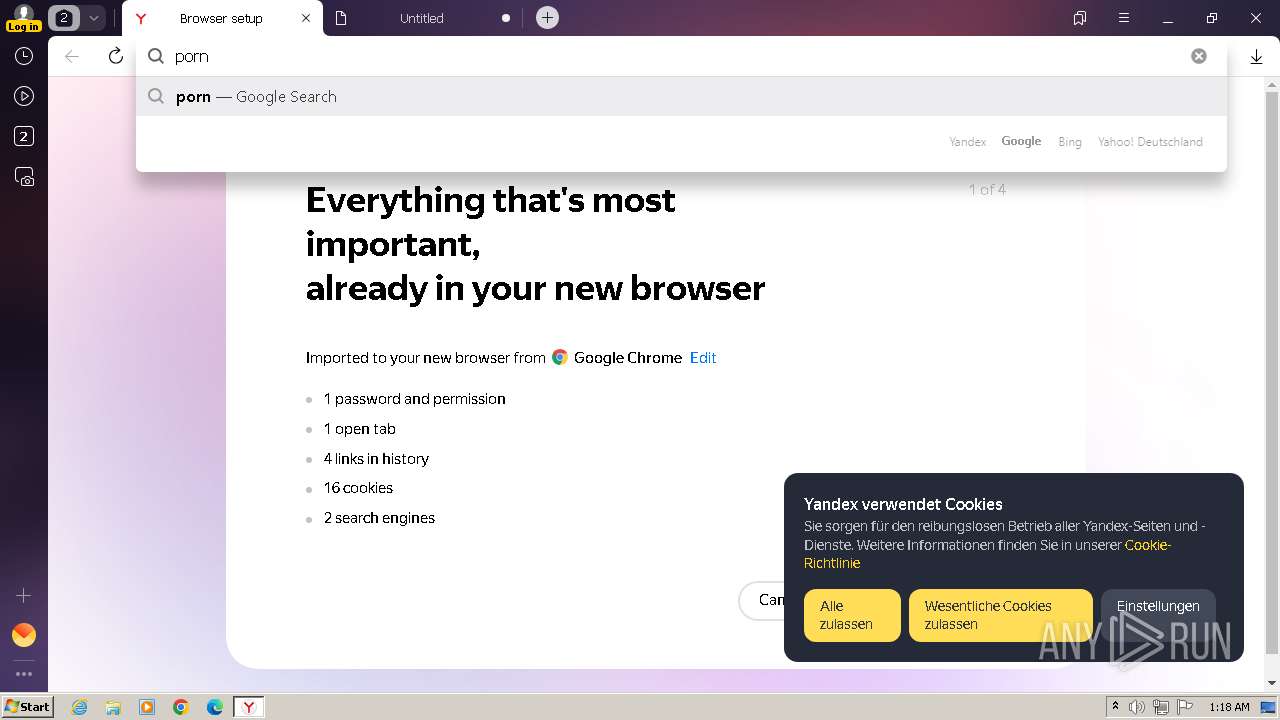
Task: Open the history clock icon in sidebar
Action: (x=24, y=57)
